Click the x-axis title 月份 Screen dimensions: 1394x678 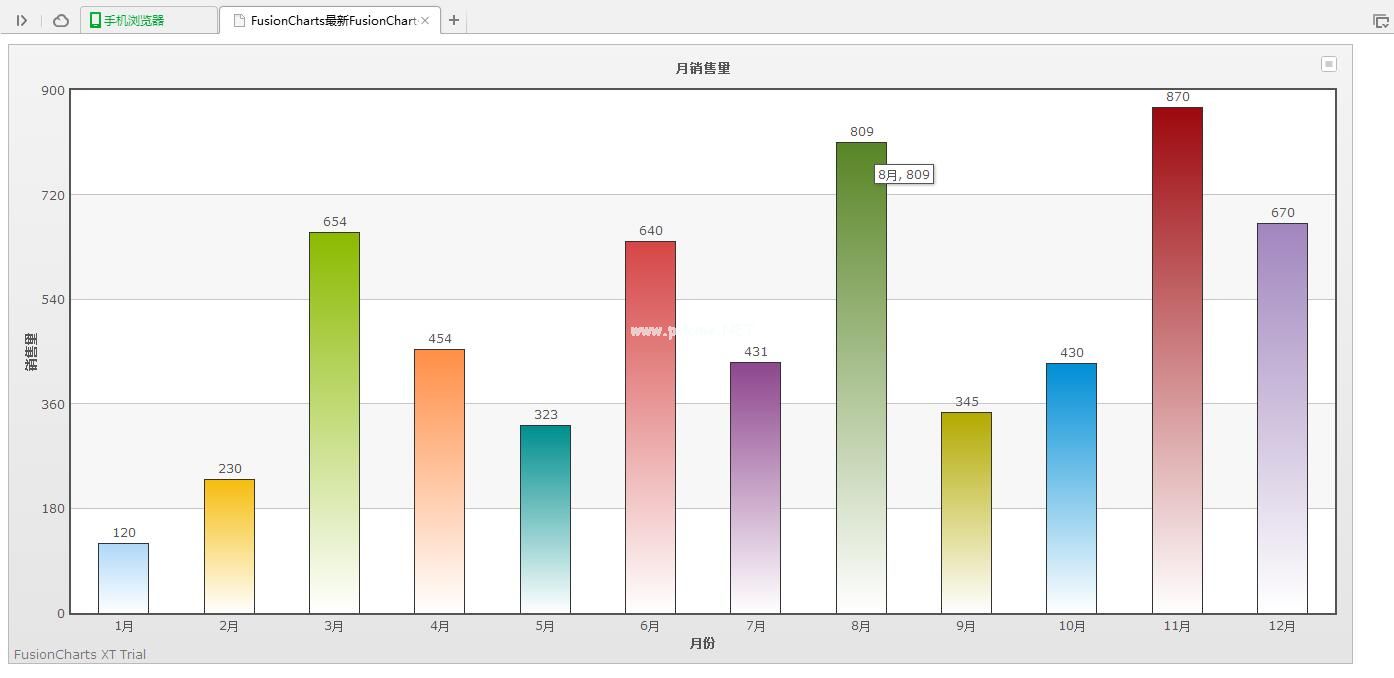[x=703, y=643]
